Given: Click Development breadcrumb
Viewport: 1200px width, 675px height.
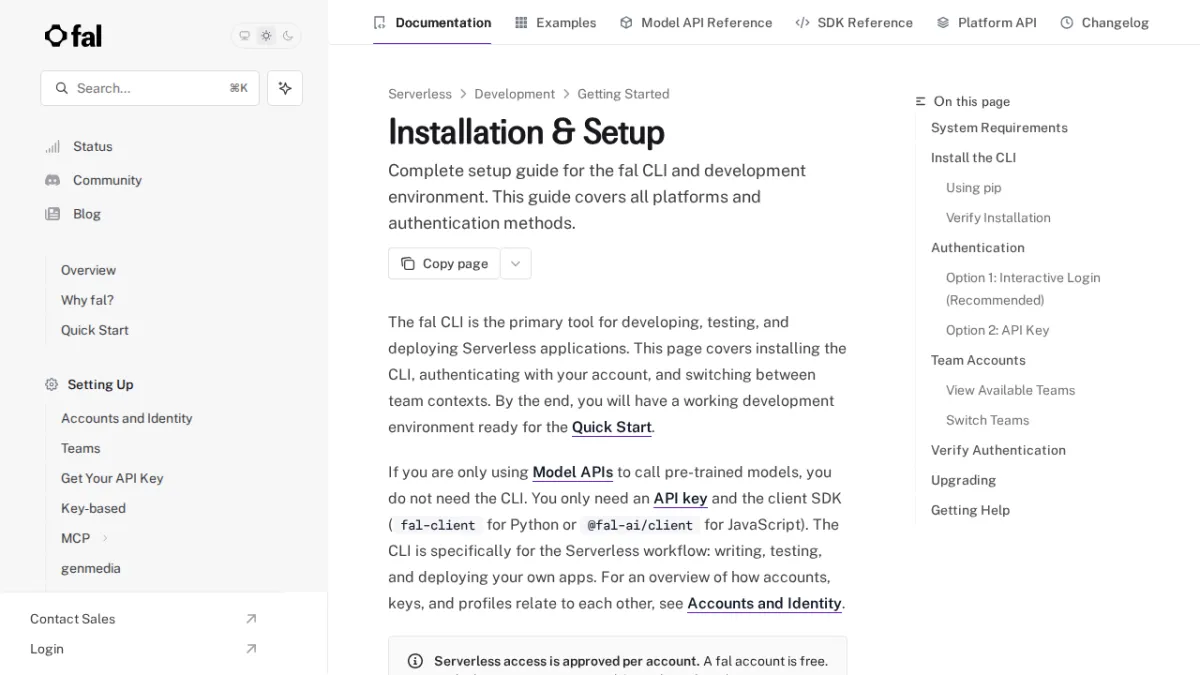Looking at the screenshot, I should (514, 94).
